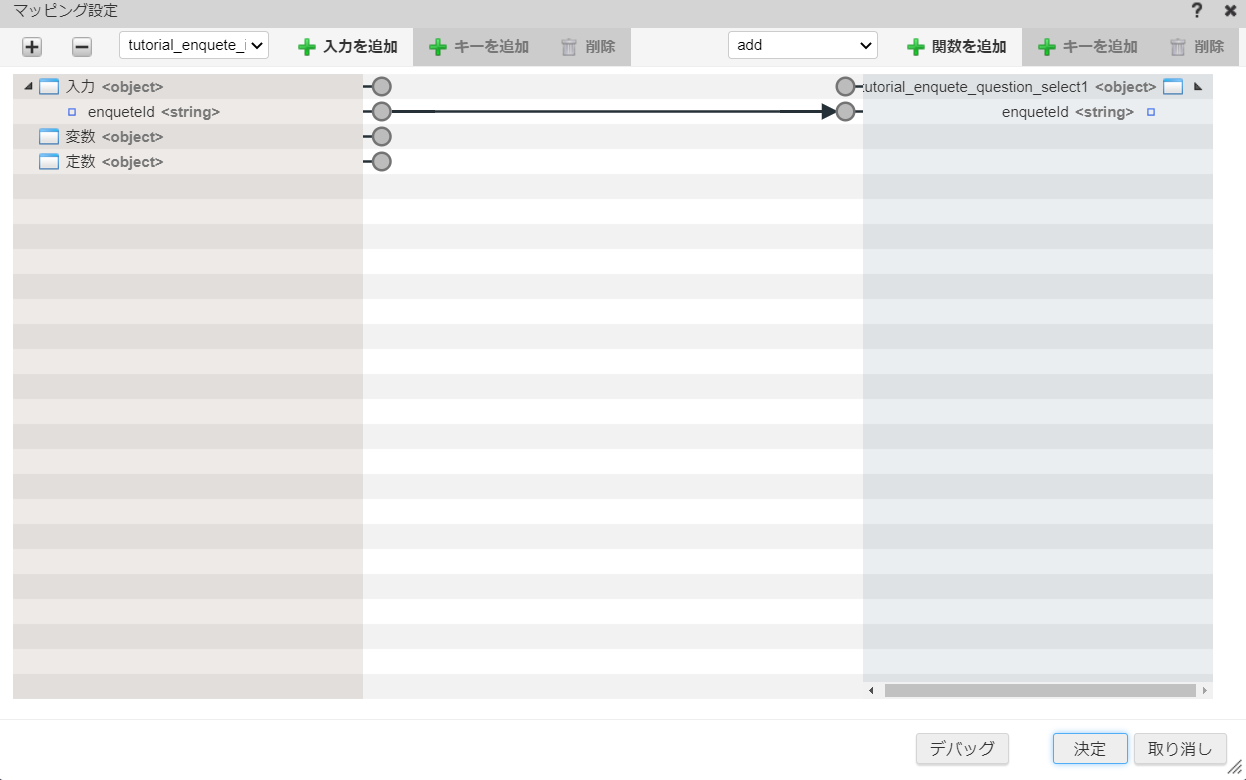
Task: Open help with the question mark icon
Action: 1197,11
